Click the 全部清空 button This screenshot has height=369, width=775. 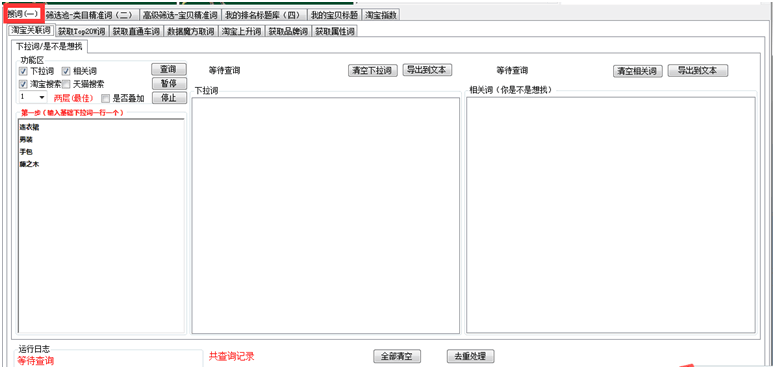[397, 356]
